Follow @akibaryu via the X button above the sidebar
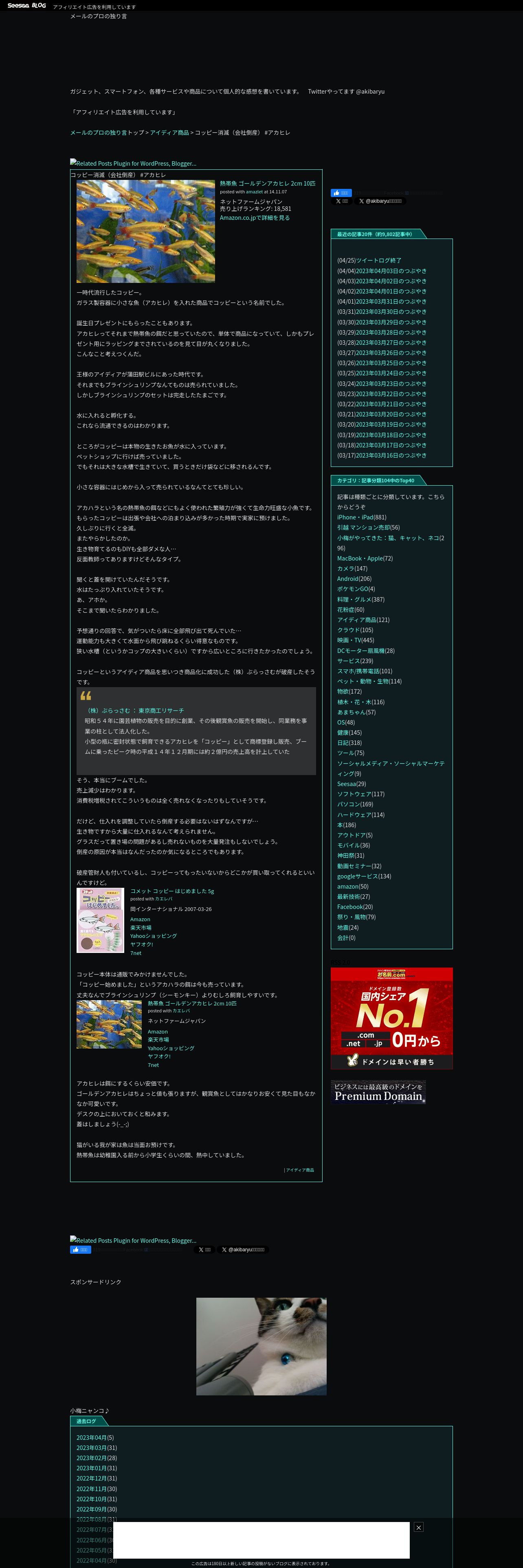Image resolution: width=523 pixels, height=1568 pixels. (380, 201)
